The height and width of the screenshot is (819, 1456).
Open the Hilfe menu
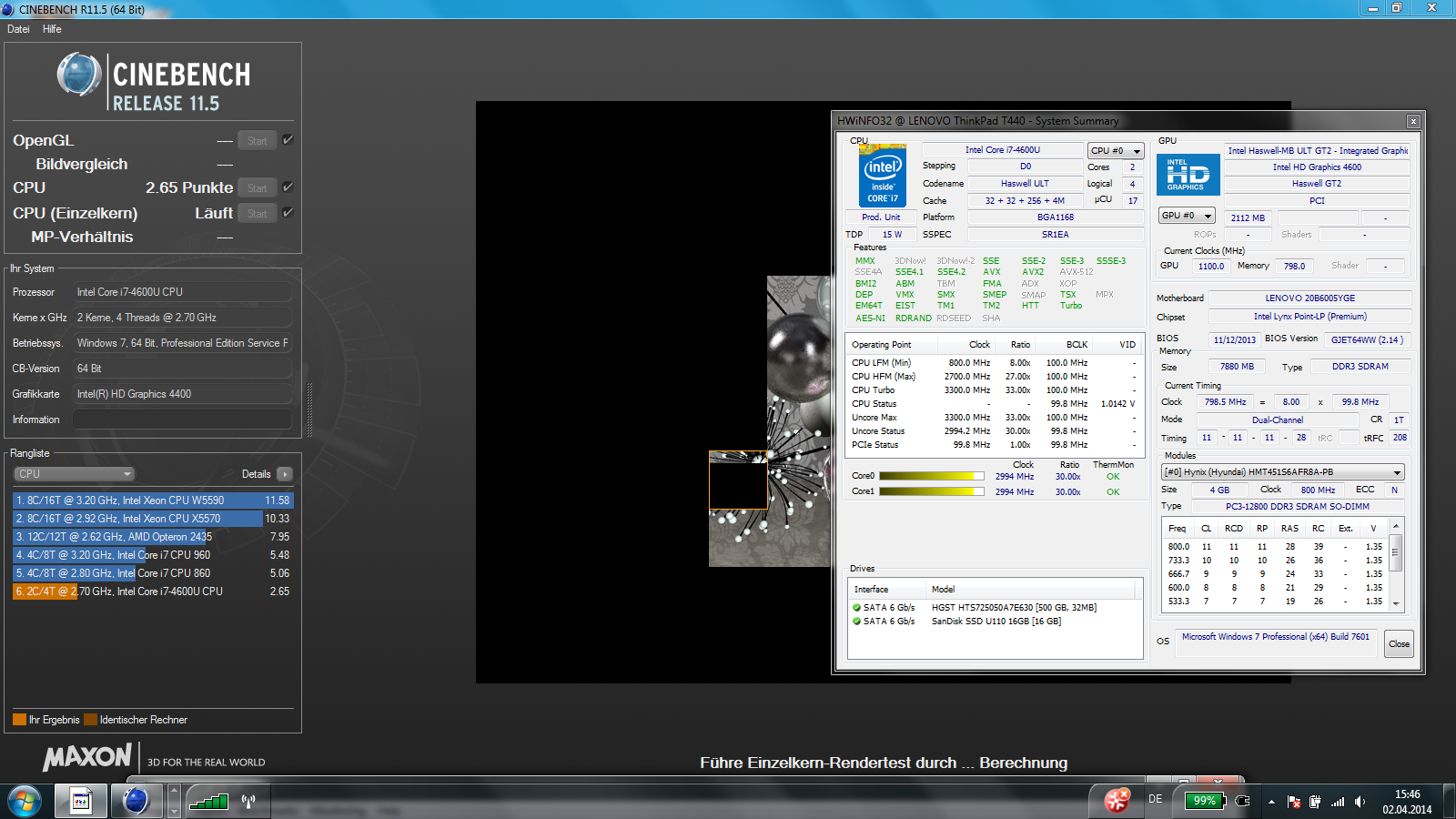52,29
